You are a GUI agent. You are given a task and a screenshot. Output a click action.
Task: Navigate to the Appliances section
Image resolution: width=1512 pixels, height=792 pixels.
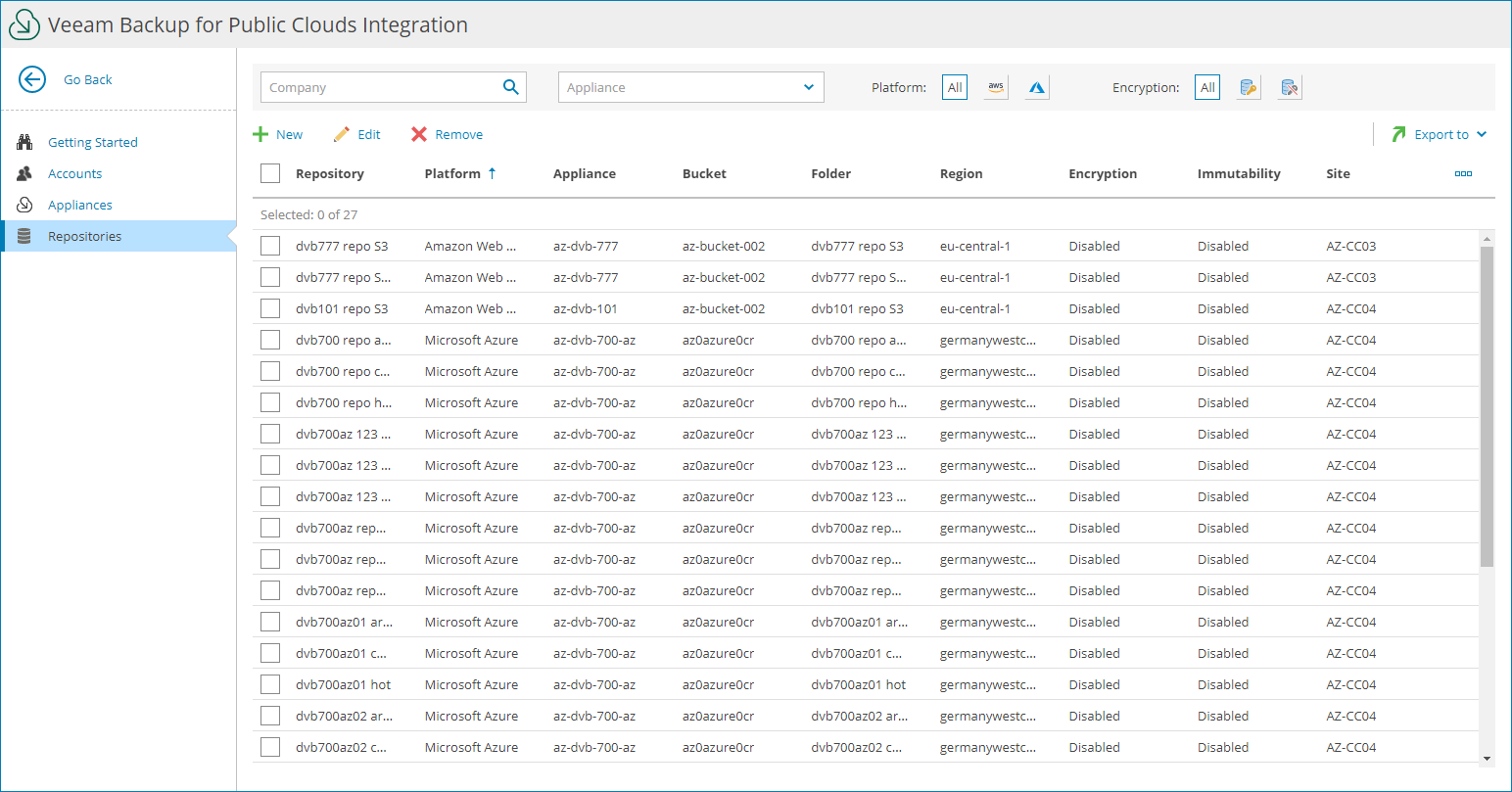click(79, 204)
